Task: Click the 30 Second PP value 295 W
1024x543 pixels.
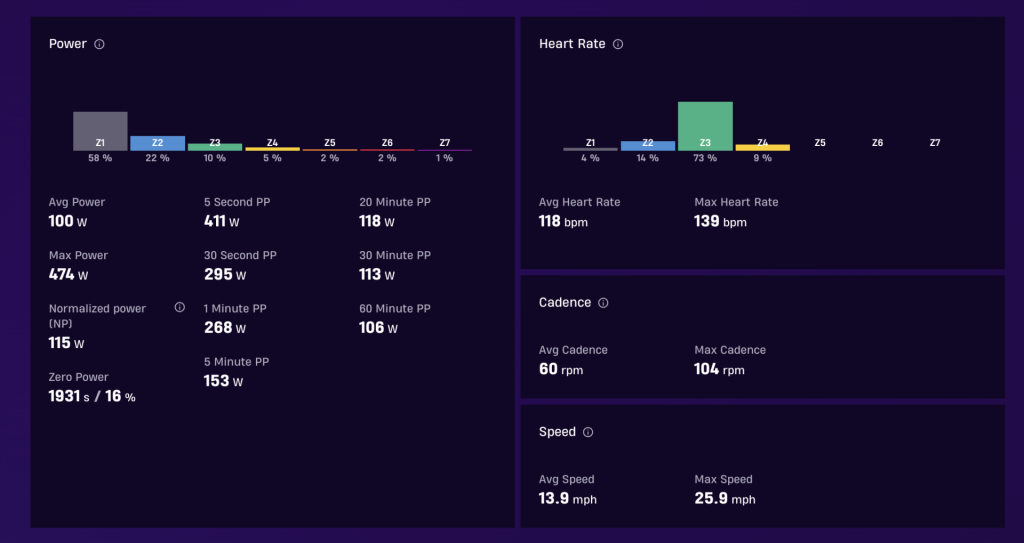Action: pos(225,274)
